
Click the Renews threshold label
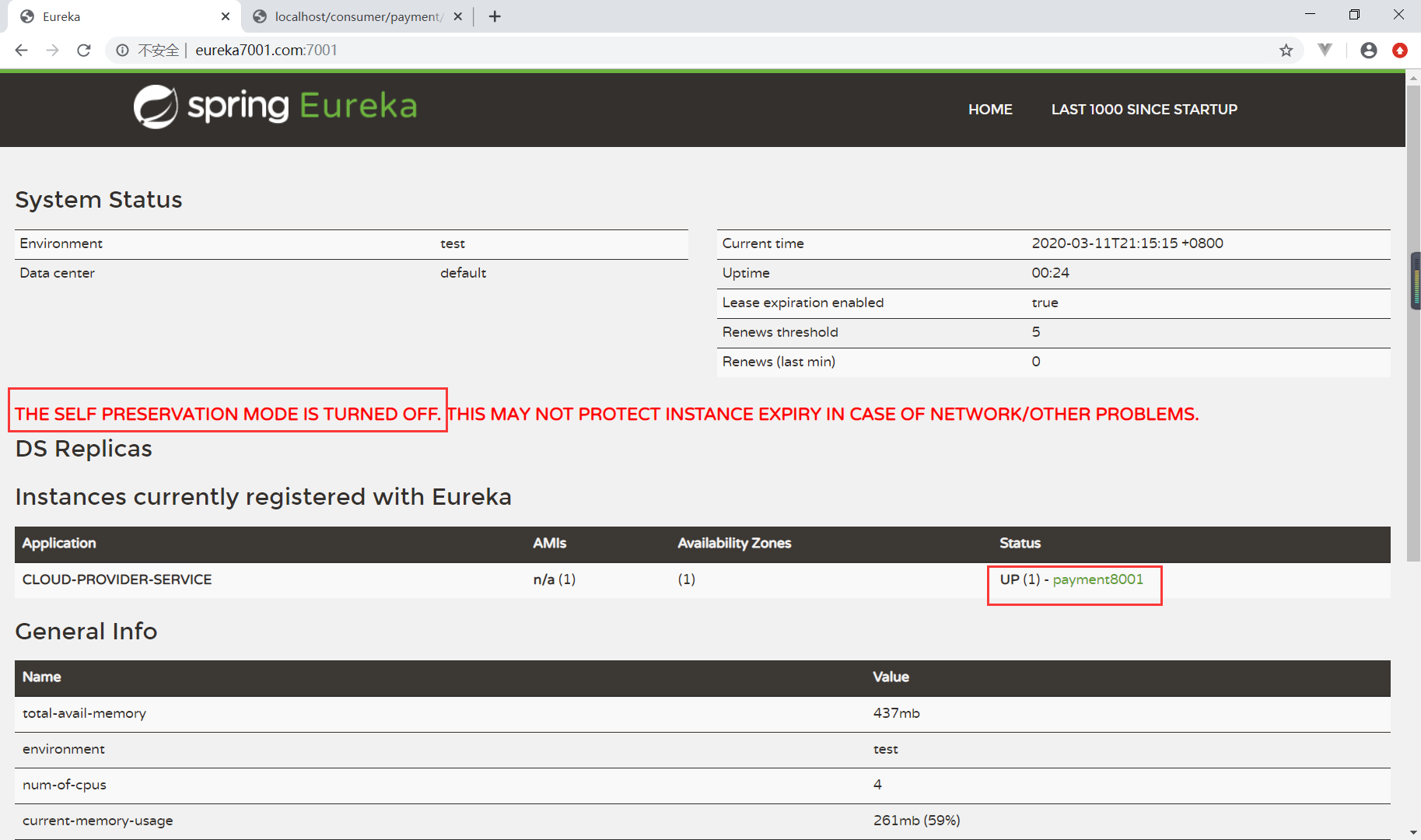pyautogui.click(x=780, y=332)
